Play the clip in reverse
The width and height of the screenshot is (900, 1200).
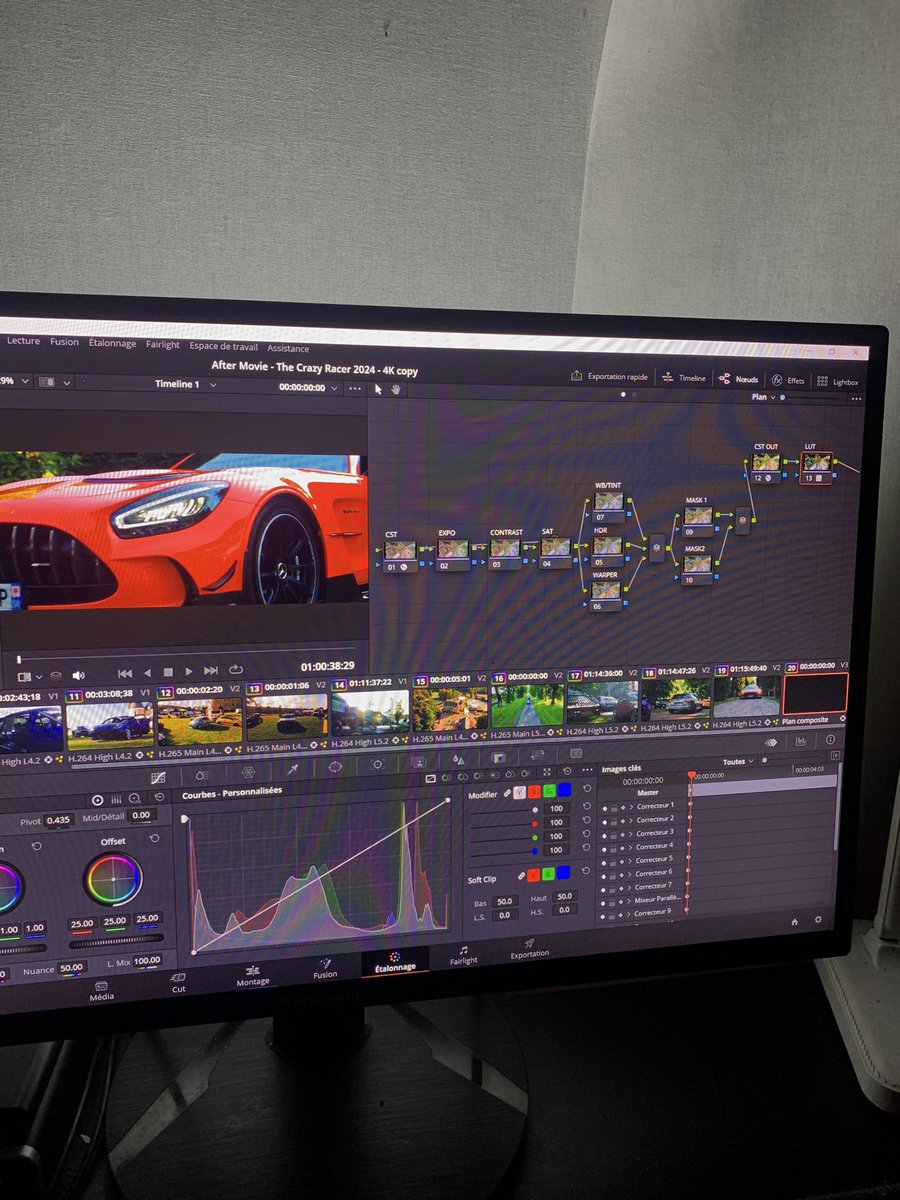click(148, 672)
